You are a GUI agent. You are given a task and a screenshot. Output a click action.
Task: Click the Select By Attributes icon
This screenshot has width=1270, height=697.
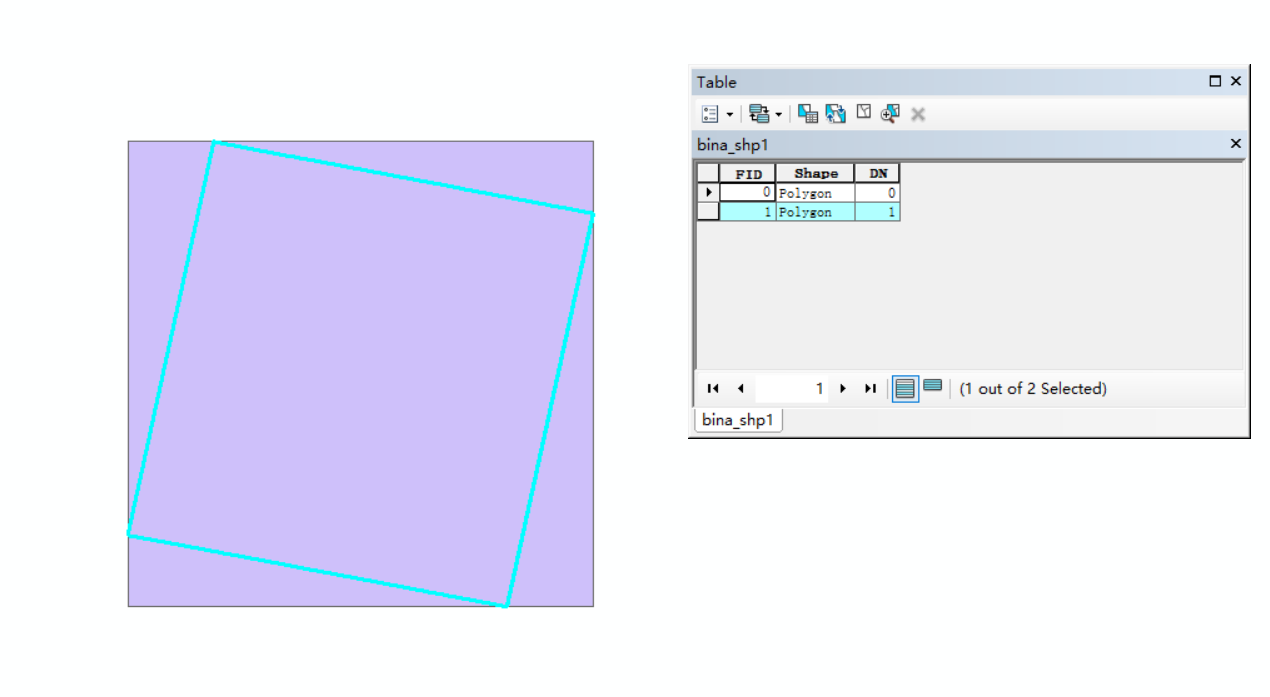[x=808, y=114]
